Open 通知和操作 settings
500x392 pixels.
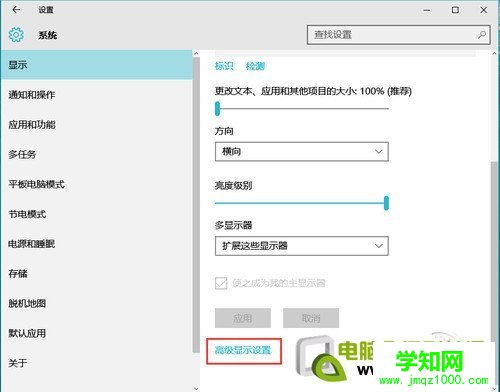click(x=97, y=95)
